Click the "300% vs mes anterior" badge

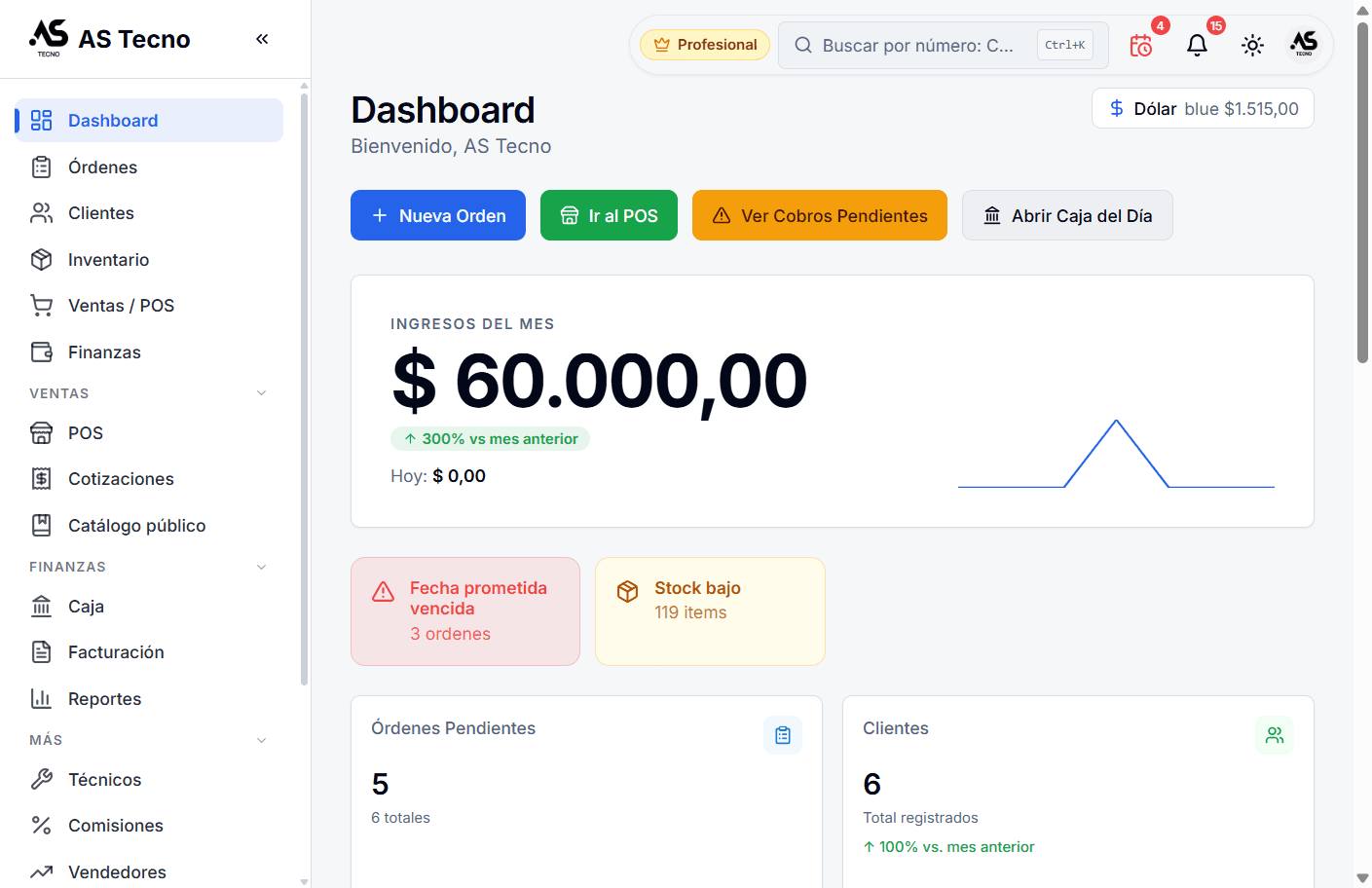(490, 439)
